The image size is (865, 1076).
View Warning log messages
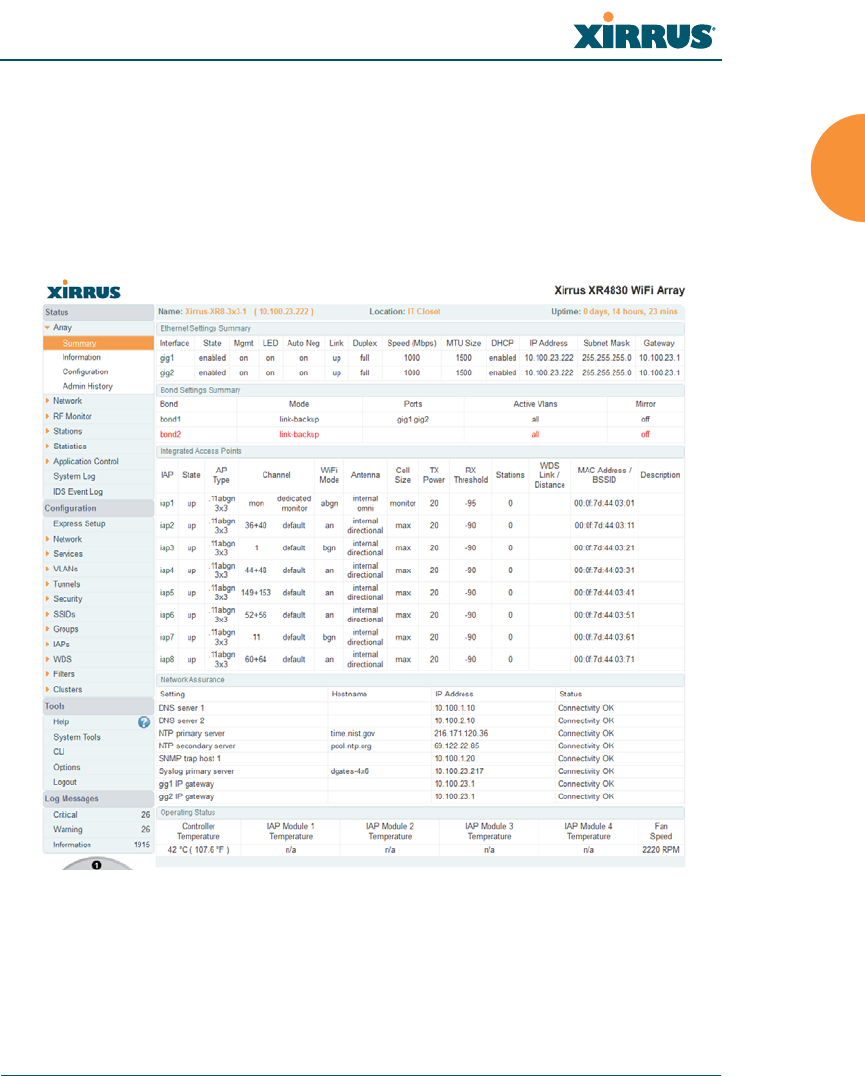67,830
